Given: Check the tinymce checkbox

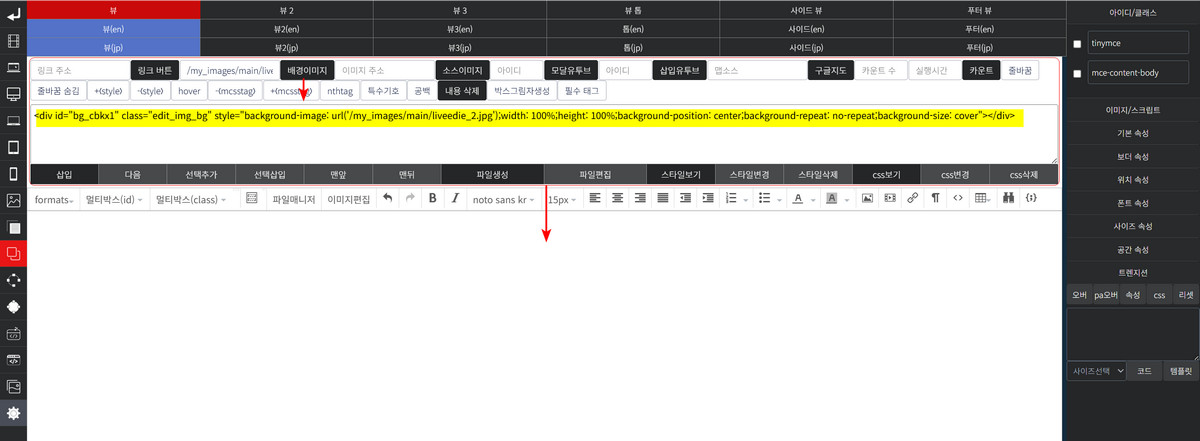Looking at the screenshot, I should (x=1076, y=45).
